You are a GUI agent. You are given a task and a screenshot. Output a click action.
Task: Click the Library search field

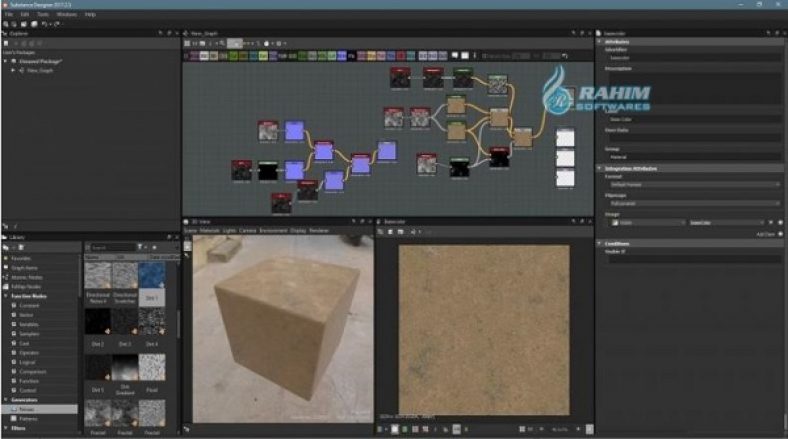(110, 246)
